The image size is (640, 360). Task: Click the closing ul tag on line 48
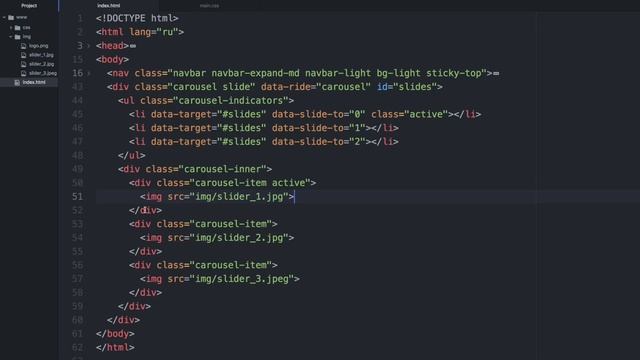132,156
